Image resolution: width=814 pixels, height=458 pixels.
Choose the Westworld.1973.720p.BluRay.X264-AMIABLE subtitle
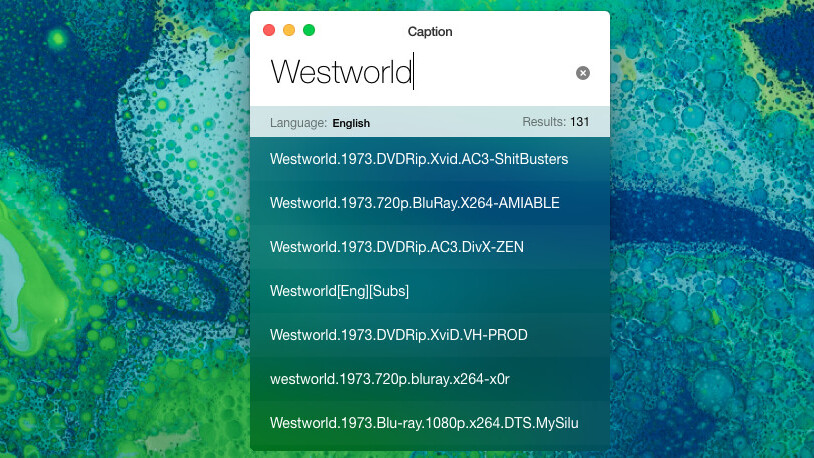(414, 203)
